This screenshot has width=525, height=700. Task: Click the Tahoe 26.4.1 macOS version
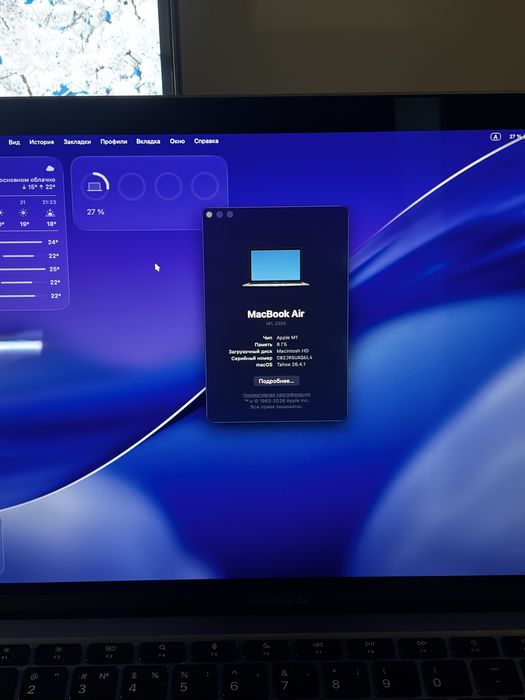(291, 364)
